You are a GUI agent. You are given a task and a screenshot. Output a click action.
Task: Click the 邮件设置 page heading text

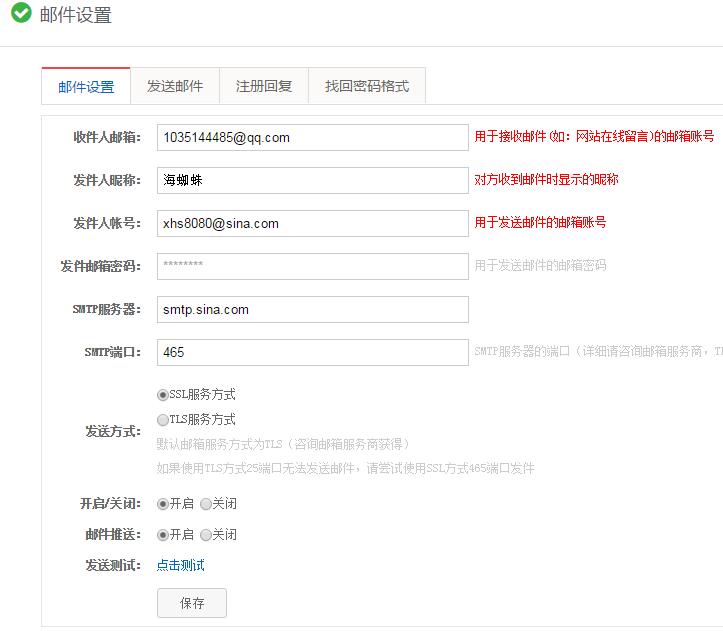click(76, 15)
